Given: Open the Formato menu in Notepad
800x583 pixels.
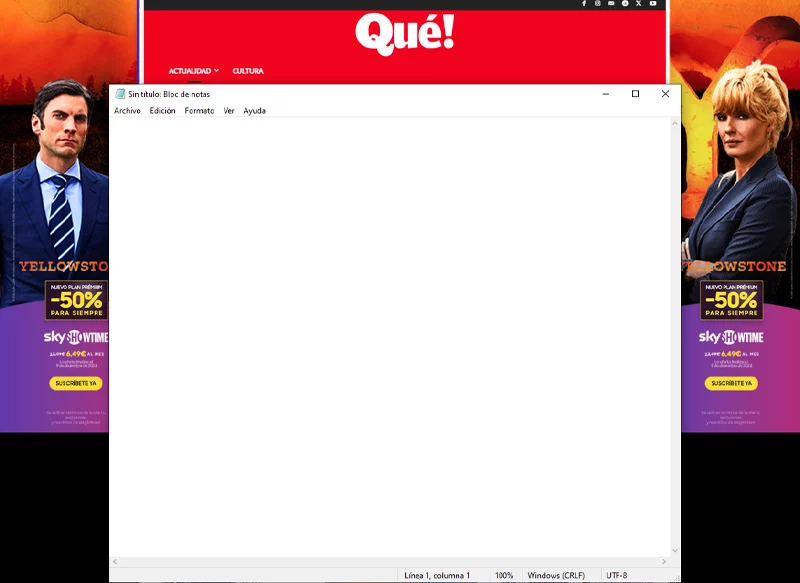Looking at the screenshot, I should (199, 111).
